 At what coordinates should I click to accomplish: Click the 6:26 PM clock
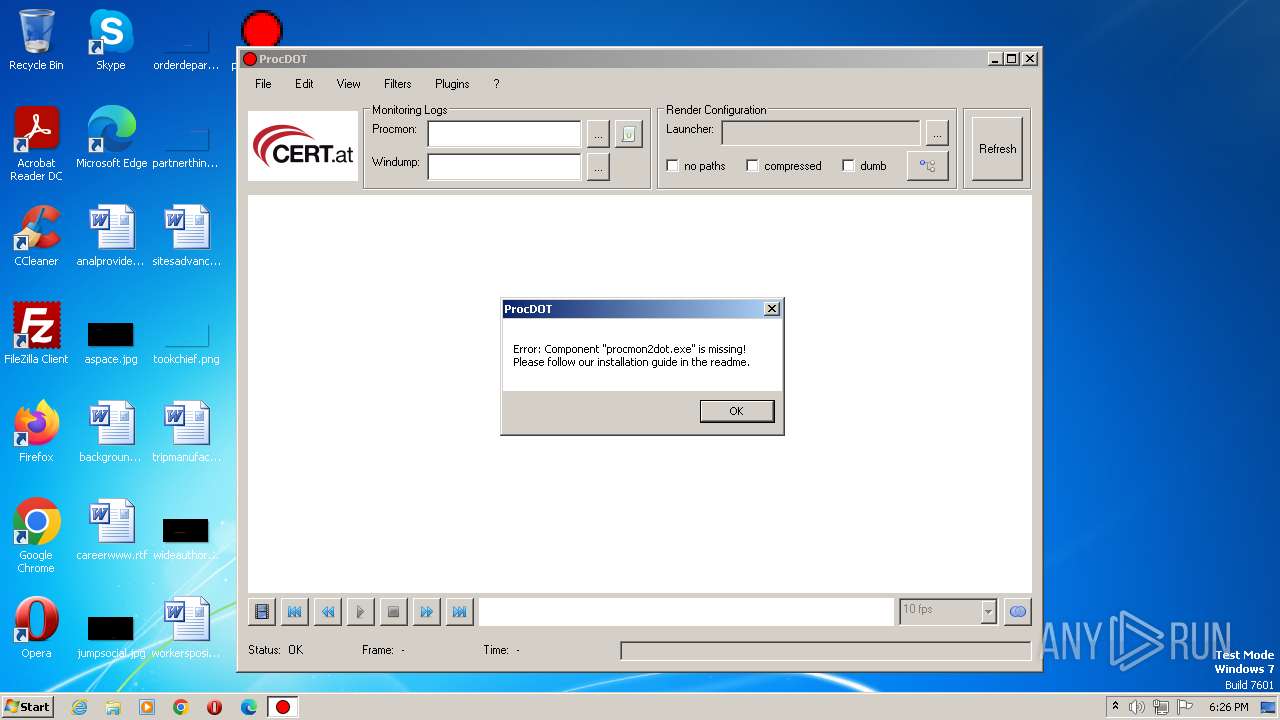1228,707
